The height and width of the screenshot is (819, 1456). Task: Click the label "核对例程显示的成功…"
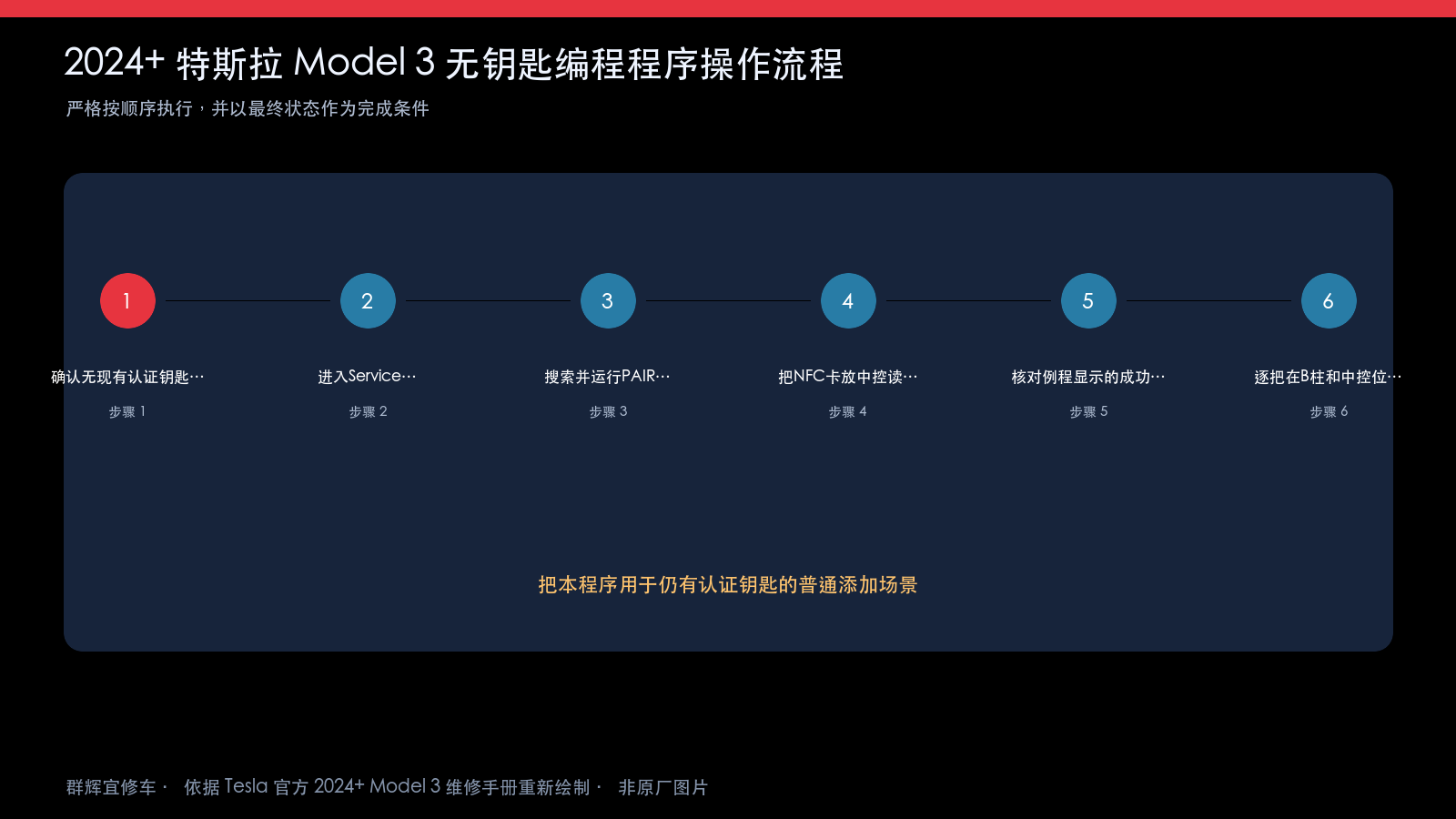pos(1088,377)
